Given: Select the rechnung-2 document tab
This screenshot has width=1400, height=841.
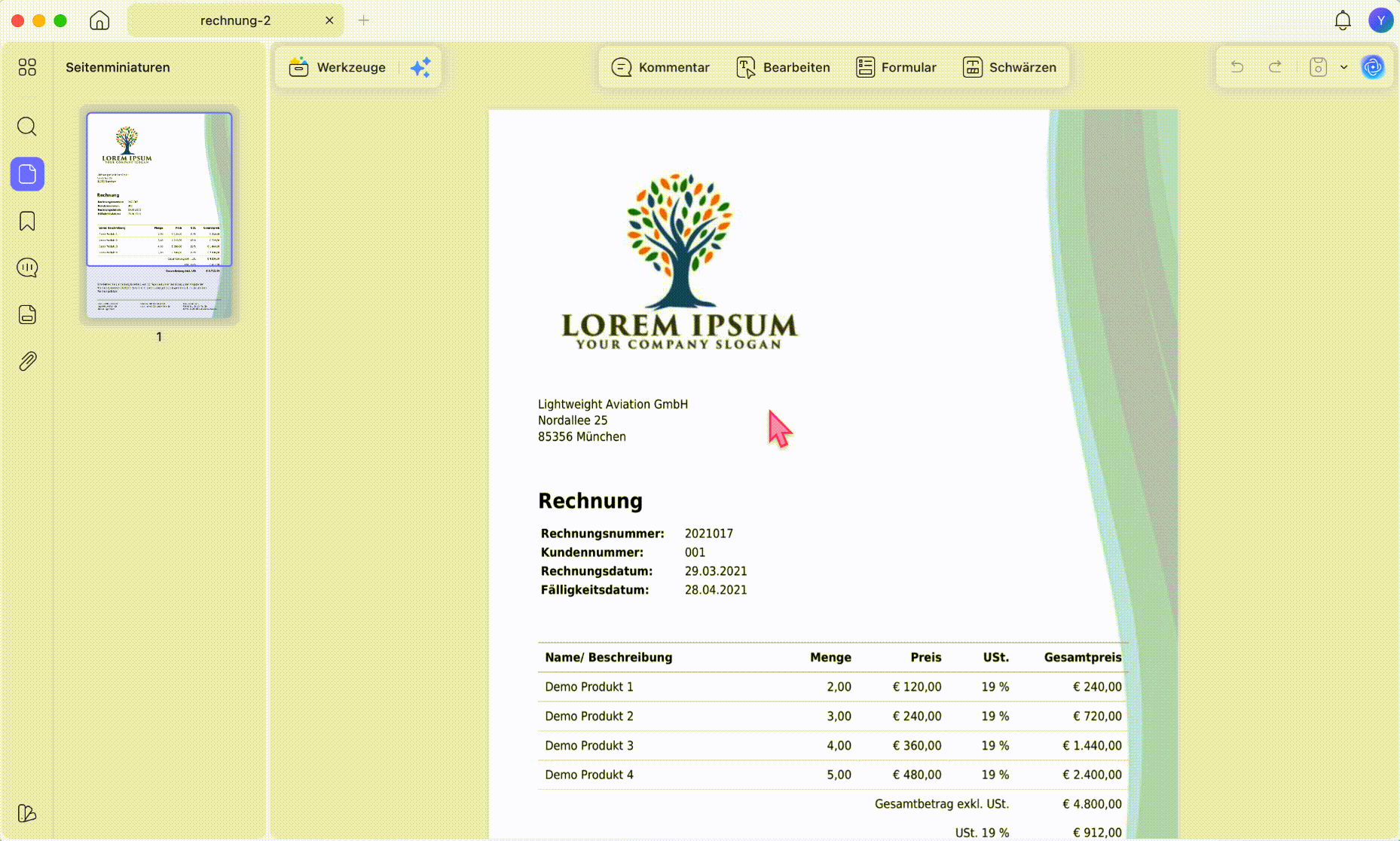Looking at the screenshot, I should pos(235,20).
